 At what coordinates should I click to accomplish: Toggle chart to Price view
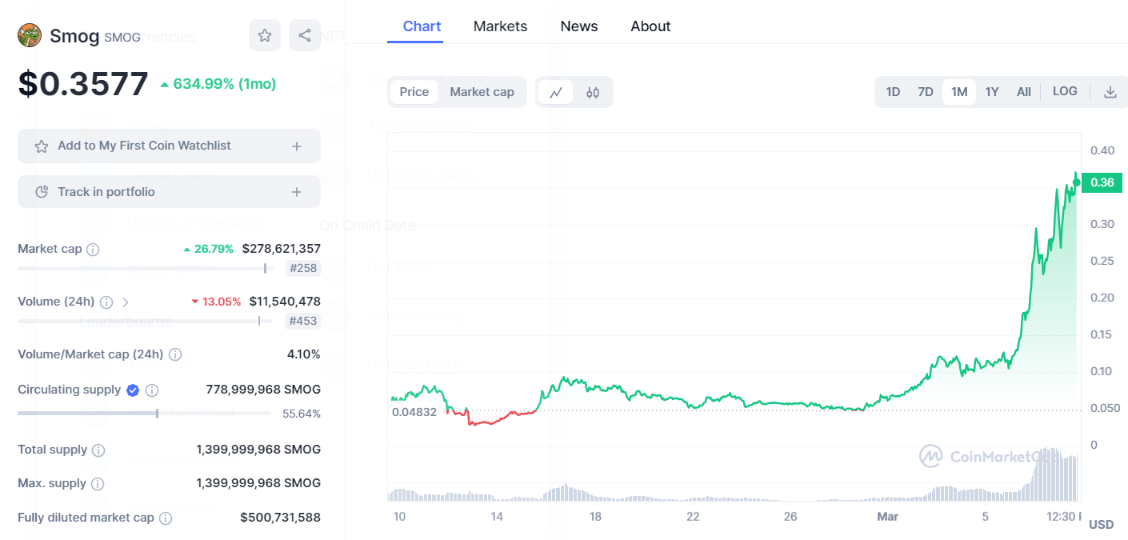[414, 92]
